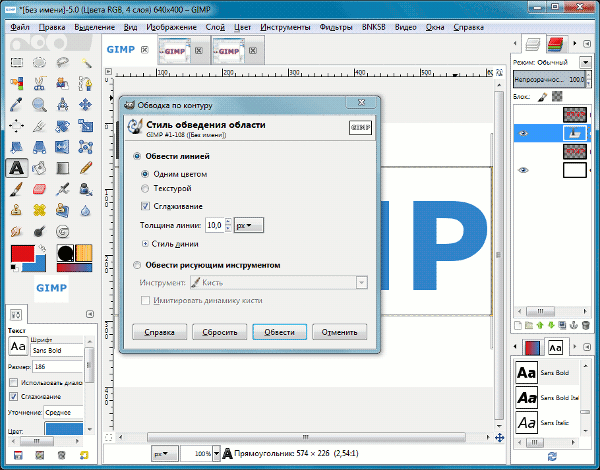Image resolution: width=600 pixels, height=470 pixels.
Task: Select the Ellipse Select tool
Action: [x=39, y=62]
